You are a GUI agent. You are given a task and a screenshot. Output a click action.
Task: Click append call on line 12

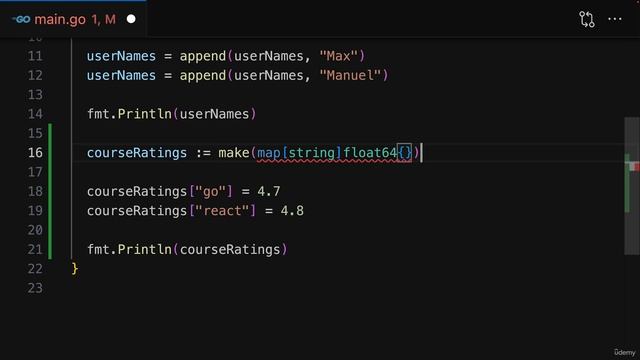(x=203, y=75)
